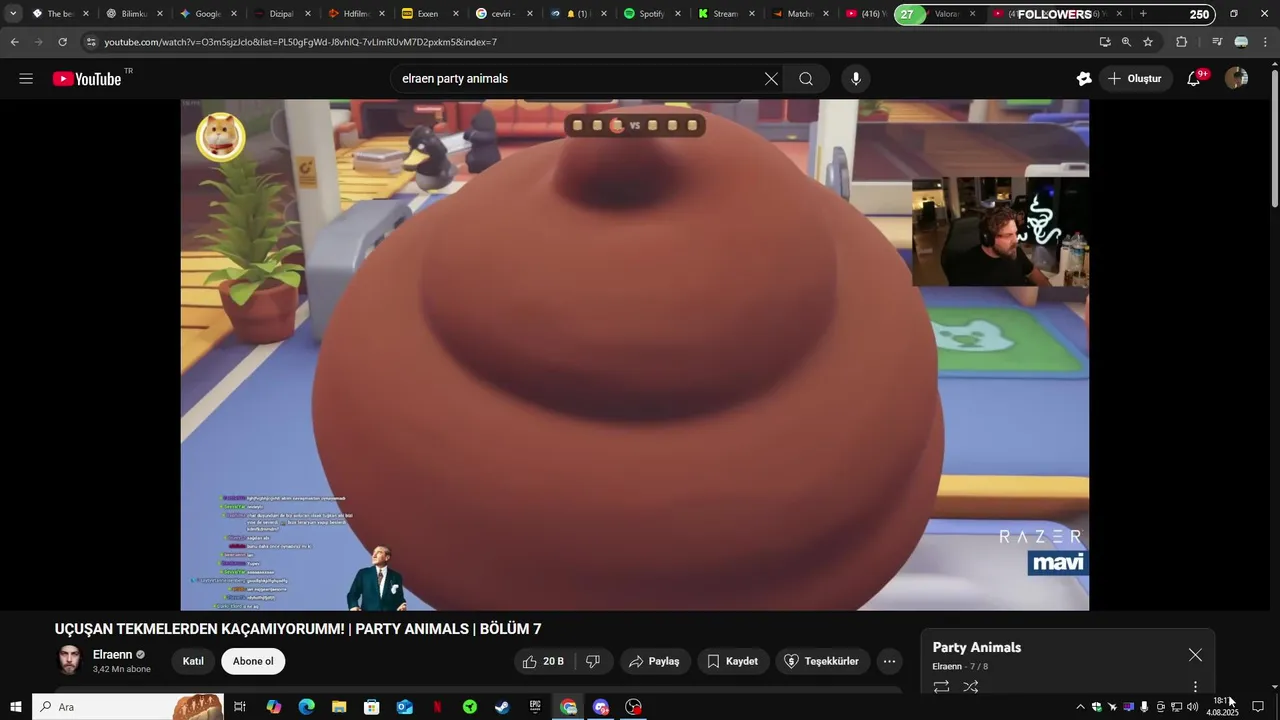Image resolution: width=1280 pixels, height=720 pixels.
Task: Open the tab search dropdown arrow
Action: click(13, 14)
